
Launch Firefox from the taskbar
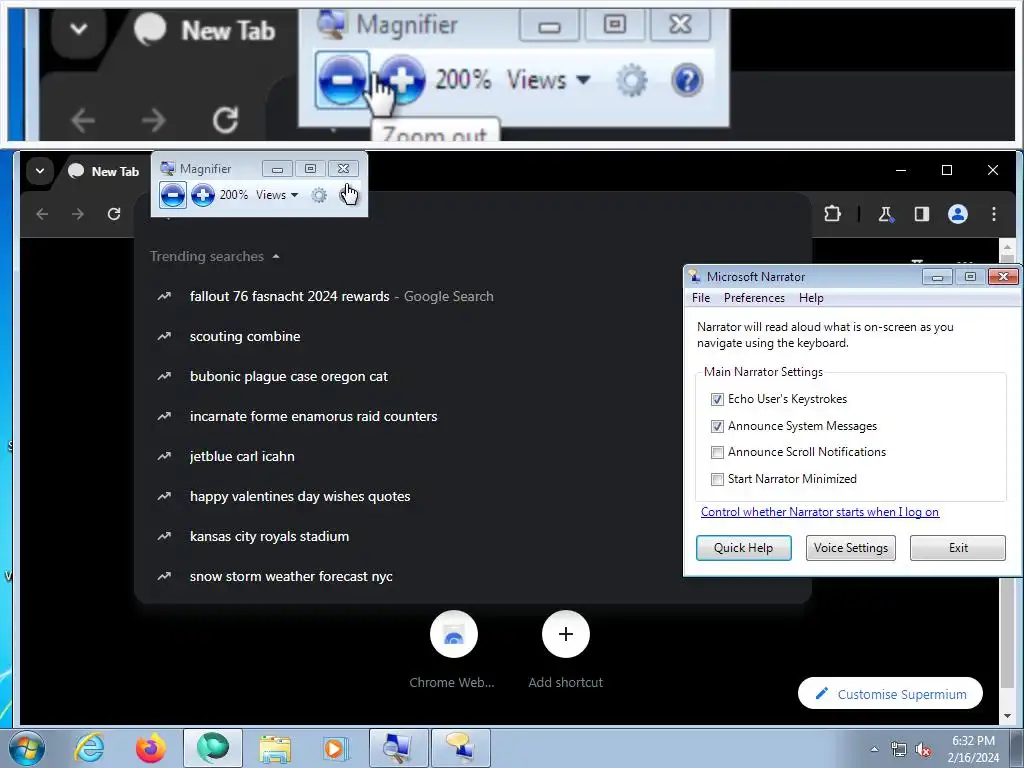tap(151, 748)
